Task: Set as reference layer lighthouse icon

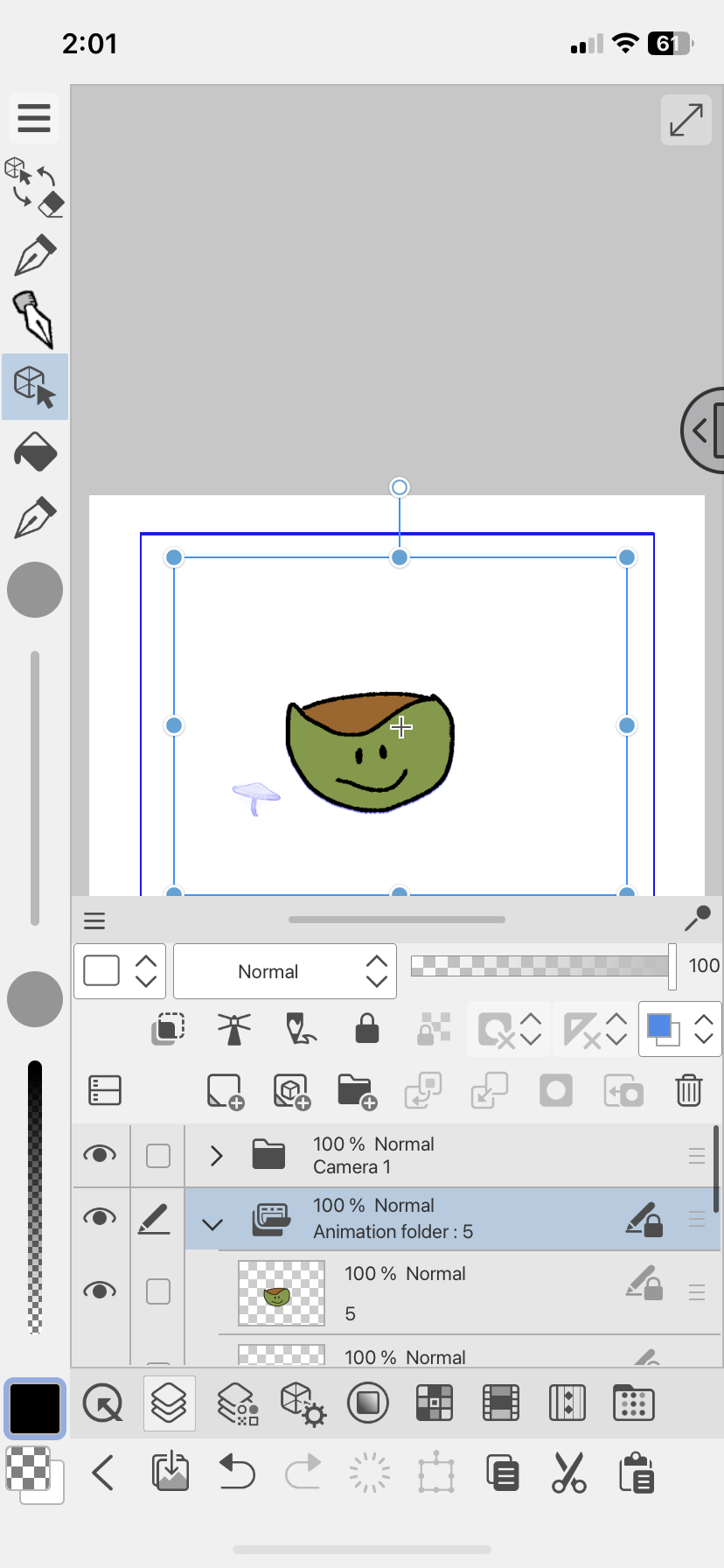Action: (x=234, y=1029)
